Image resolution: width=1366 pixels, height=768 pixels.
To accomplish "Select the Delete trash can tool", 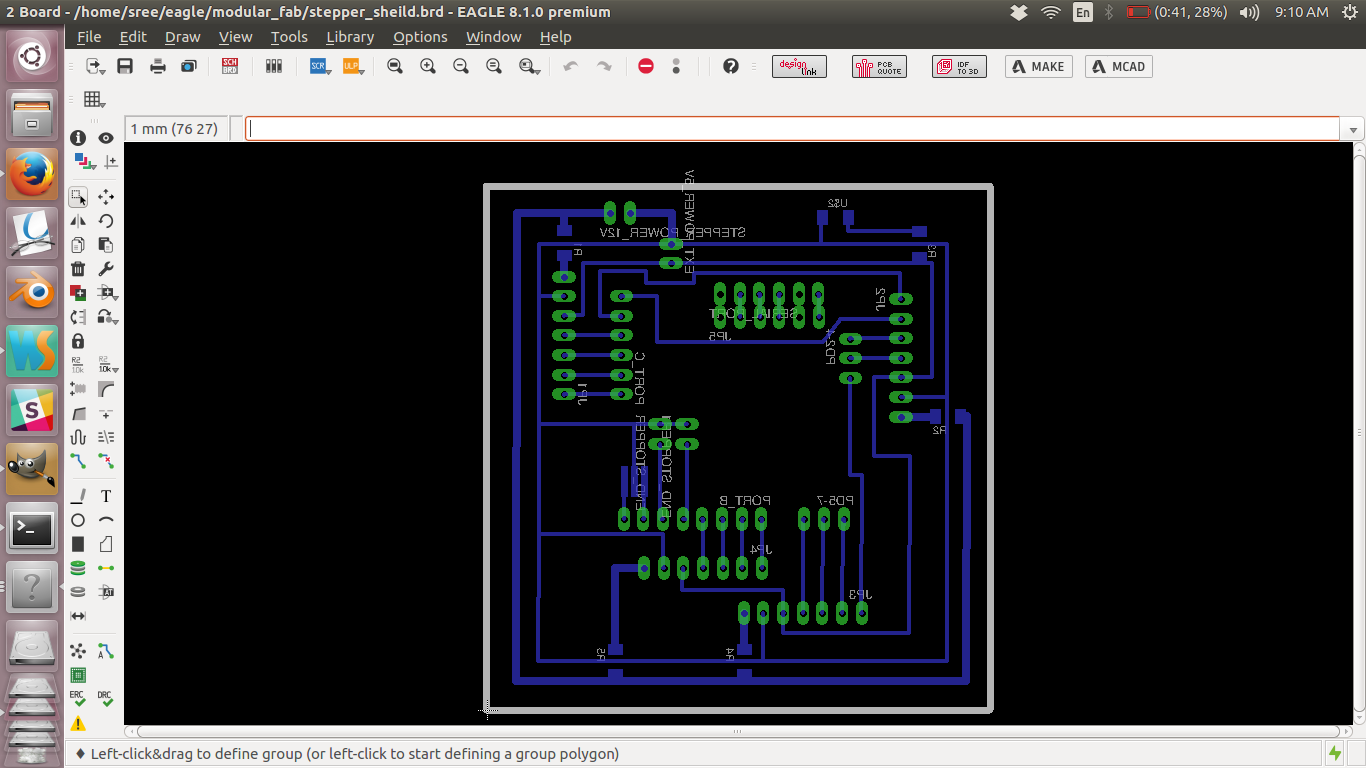I will coord(78,269).
